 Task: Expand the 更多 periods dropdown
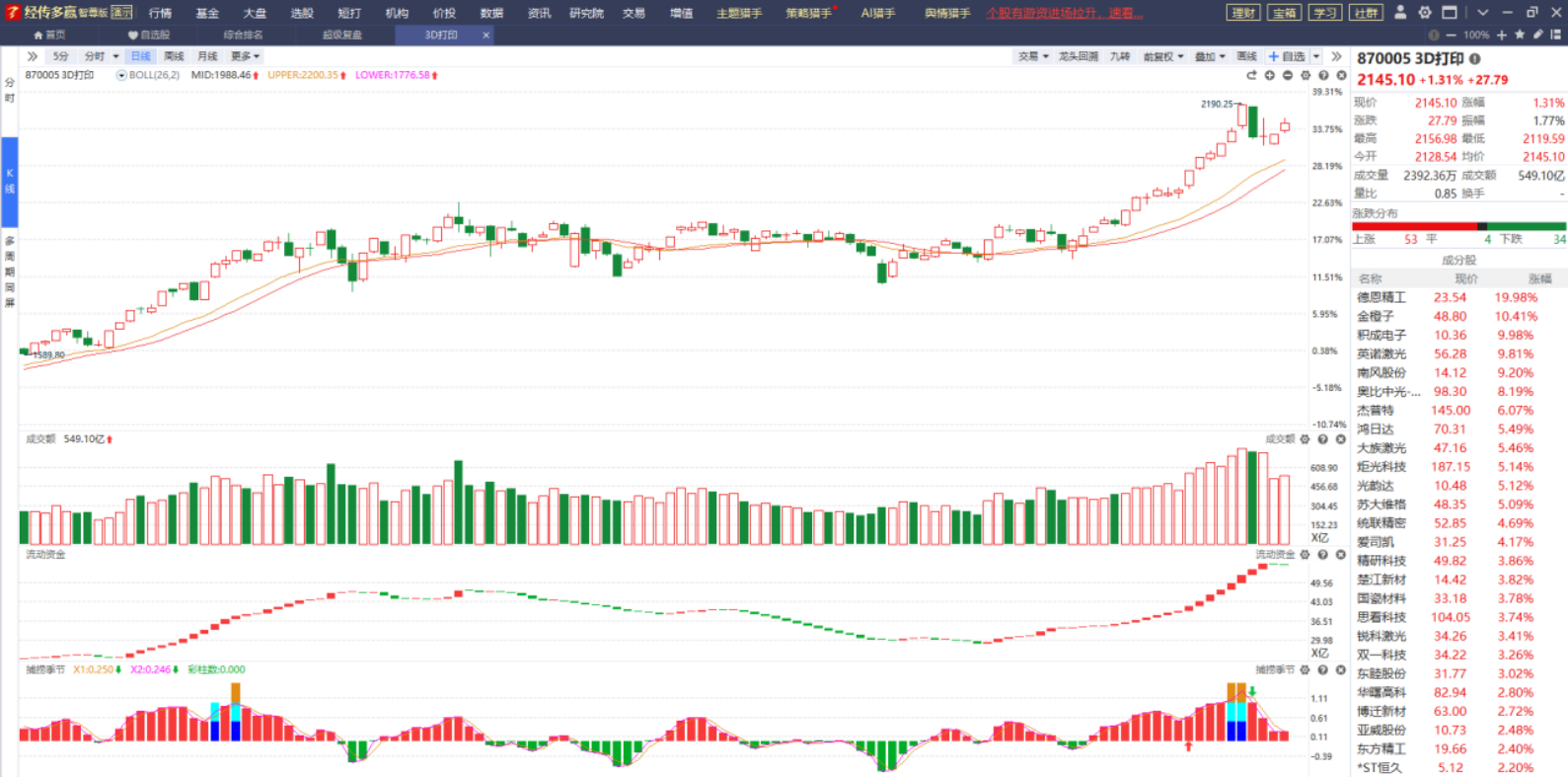[245, 56]
